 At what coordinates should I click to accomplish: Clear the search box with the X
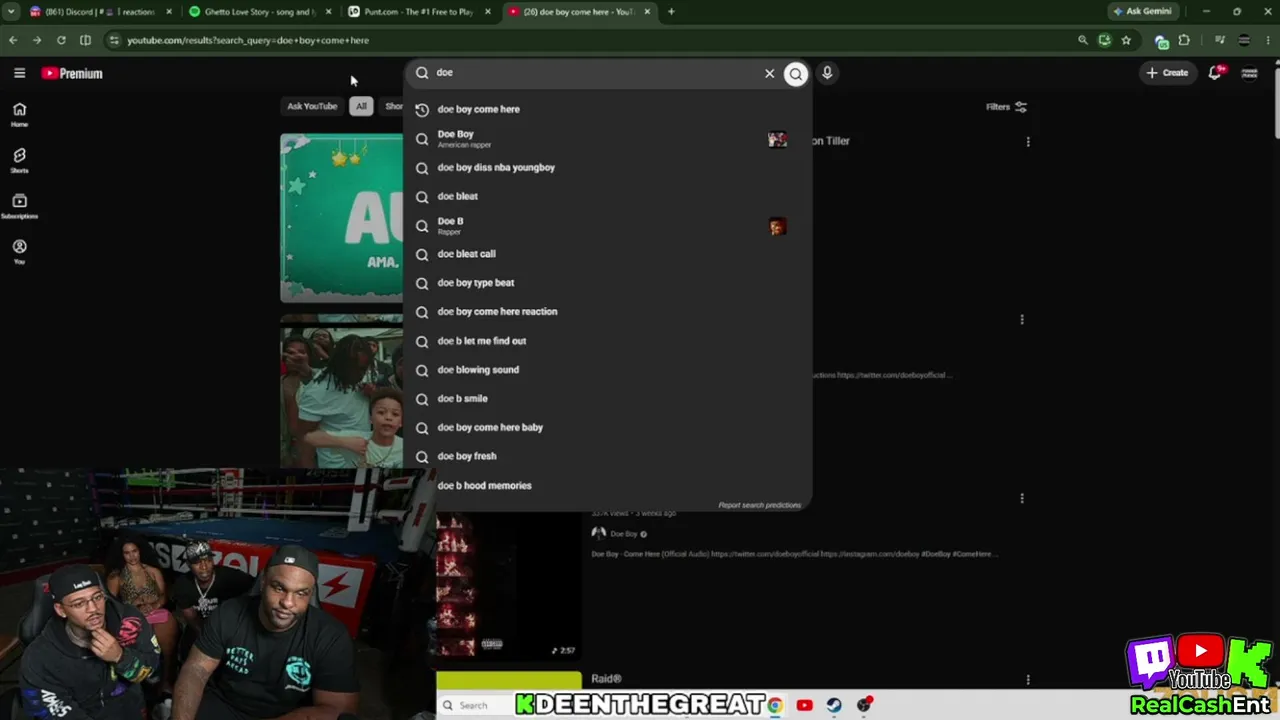[769, 73]
